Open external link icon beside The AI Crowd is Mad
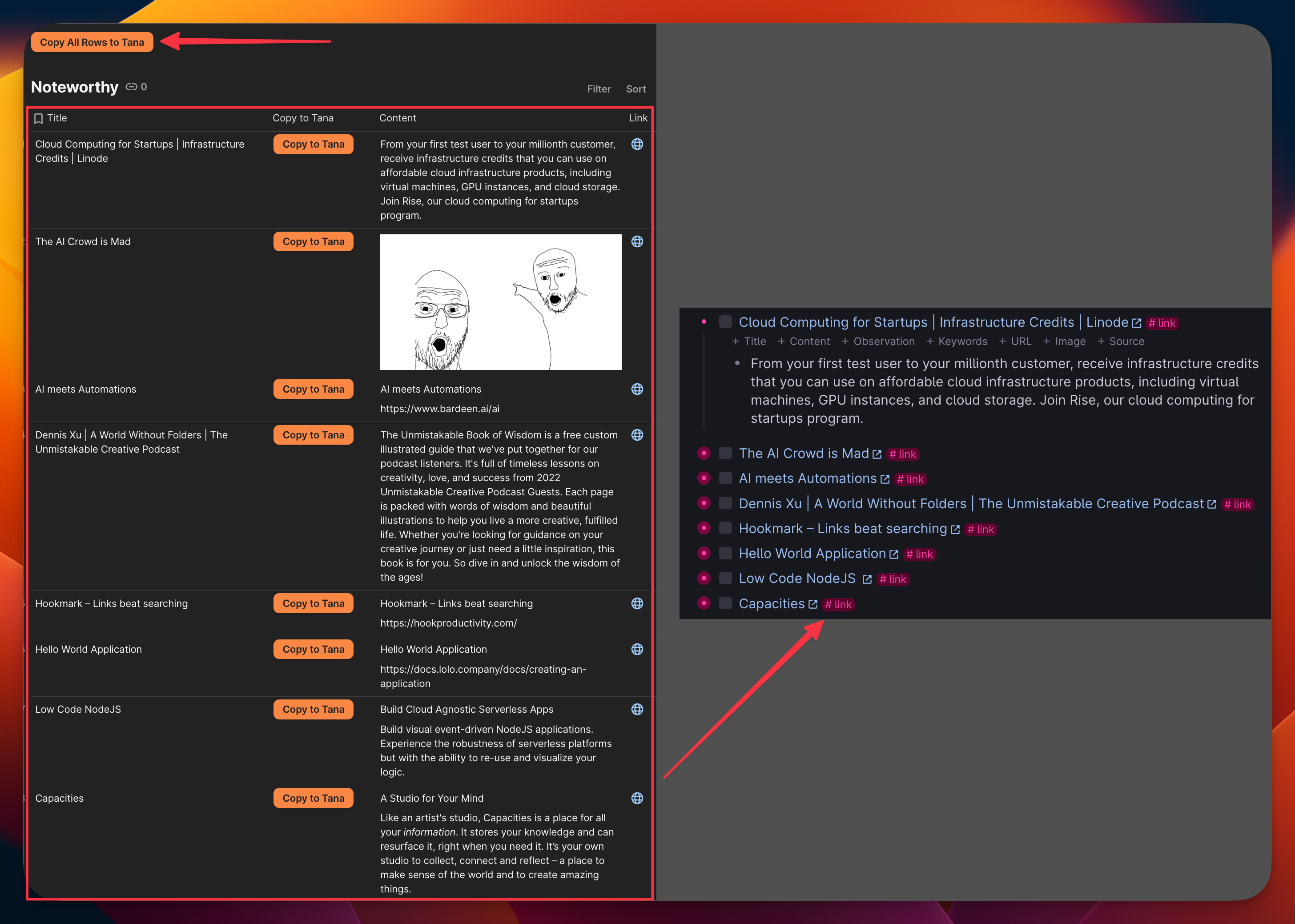This screenshot has width=1295, height=924. point(877,454)
